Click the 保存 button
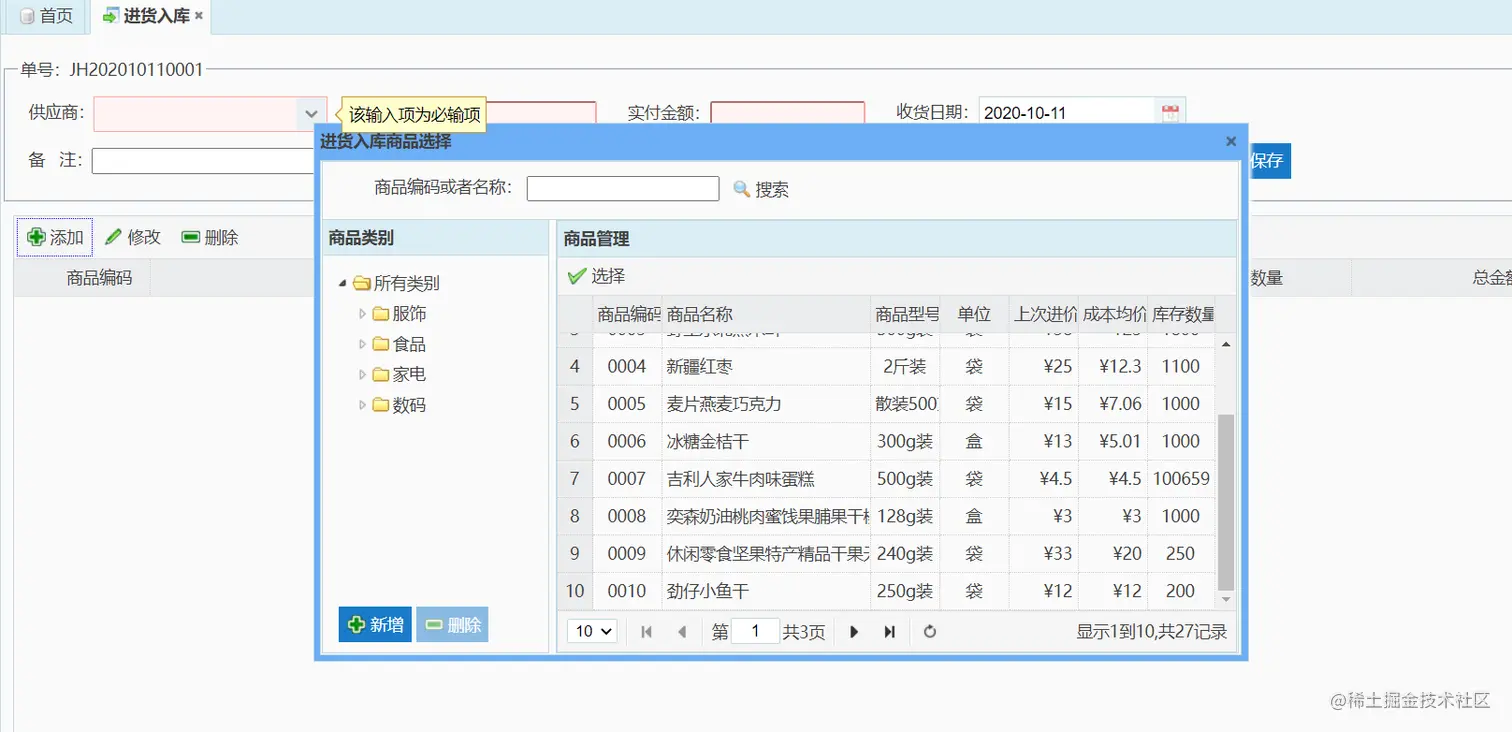Image resolution: width=1512 pixels, height=732 pixels. pos(1268,161)
